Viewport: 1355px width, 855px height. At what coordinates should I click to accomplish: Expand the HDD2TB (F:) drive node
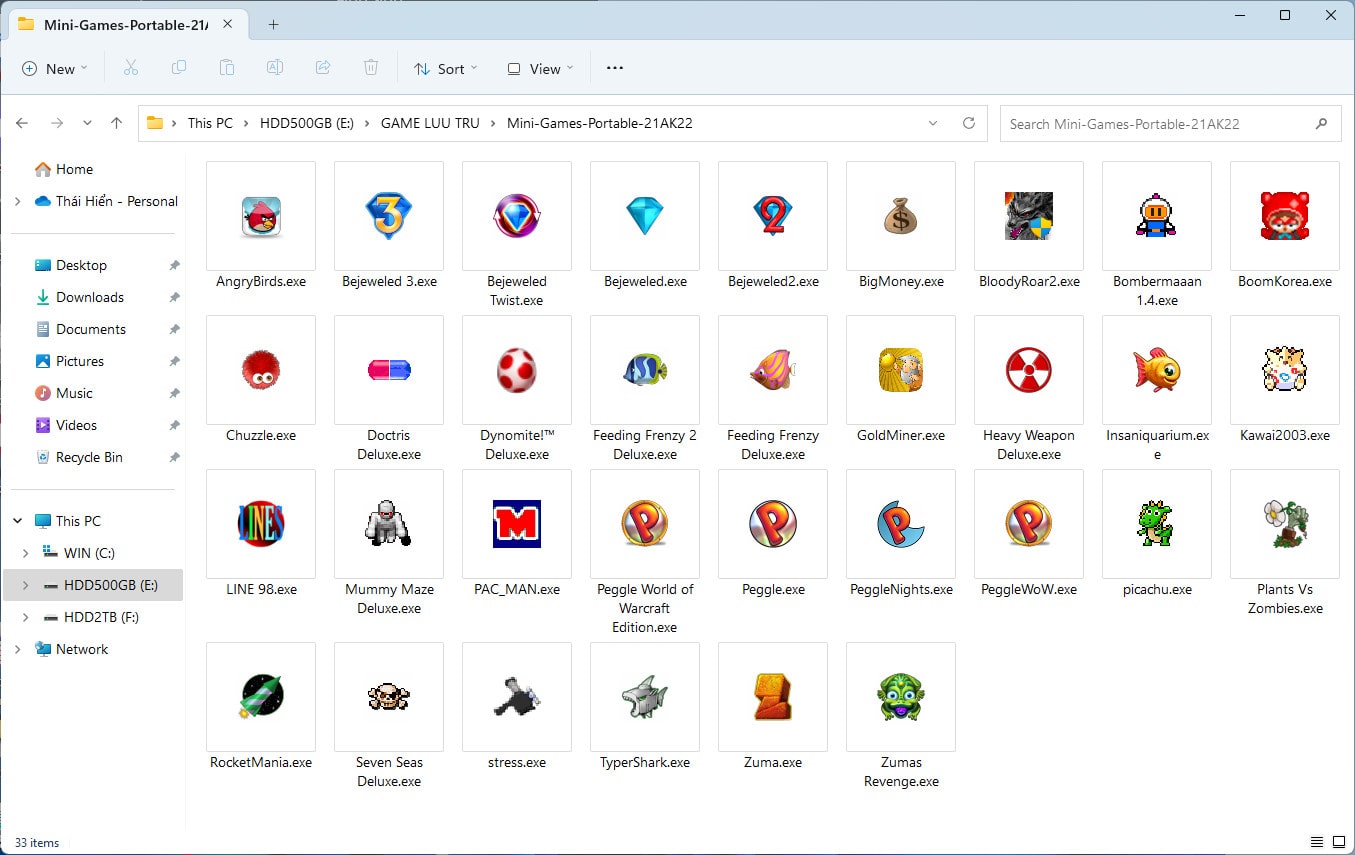(x=25, y=617)
